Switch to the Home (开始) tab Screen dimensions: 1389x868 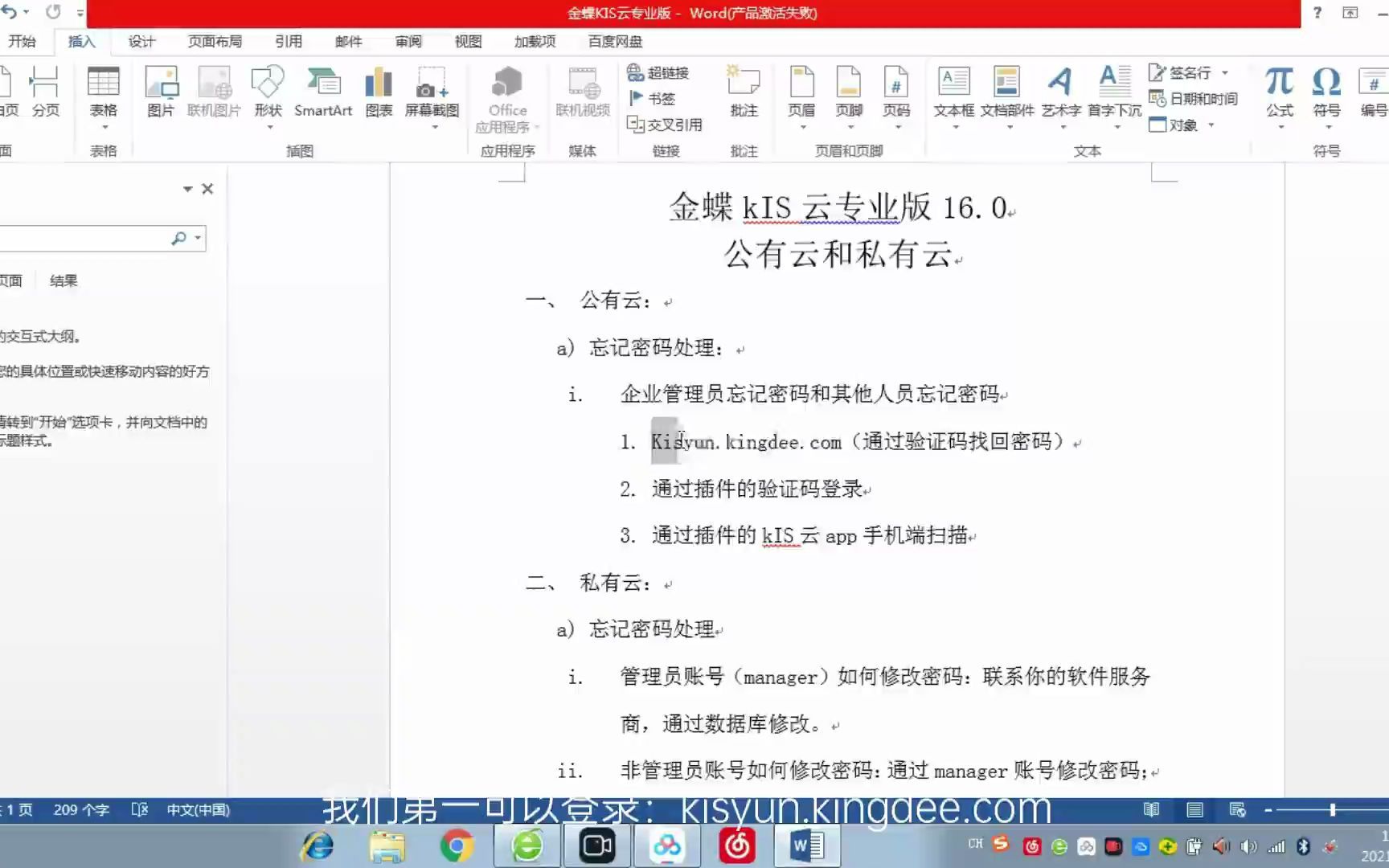pos(22,41)
